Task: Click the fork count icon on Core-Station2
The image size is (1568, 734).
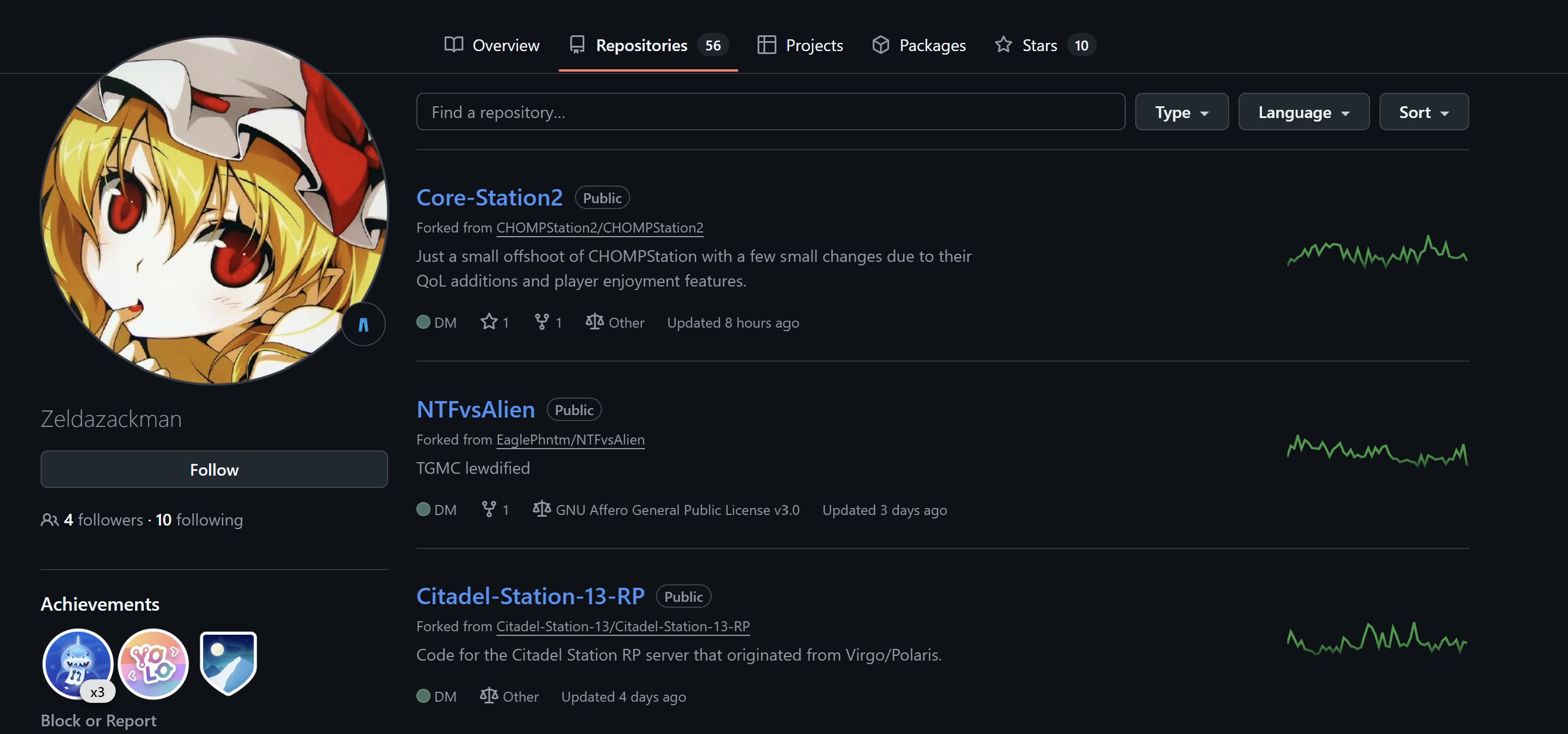Action: (x=541, y=322)
